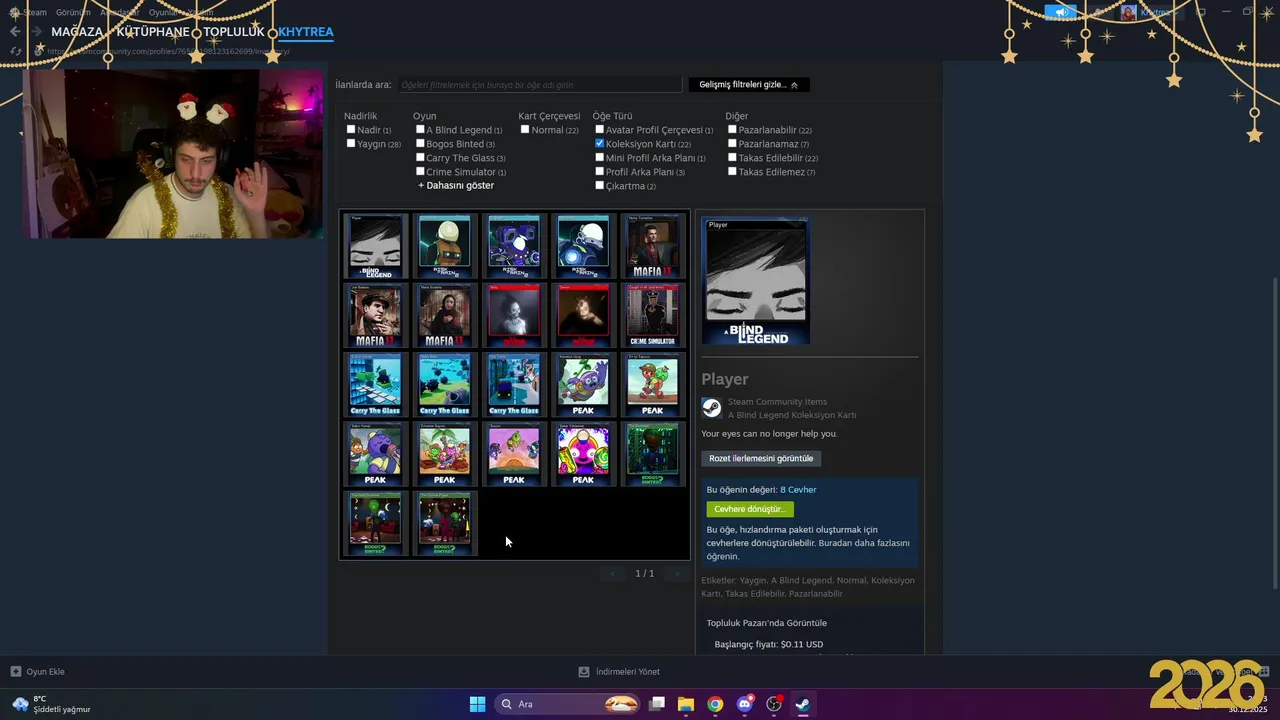
Task: Open the KHYTREA profile tab
Action: tap(306, 32)
